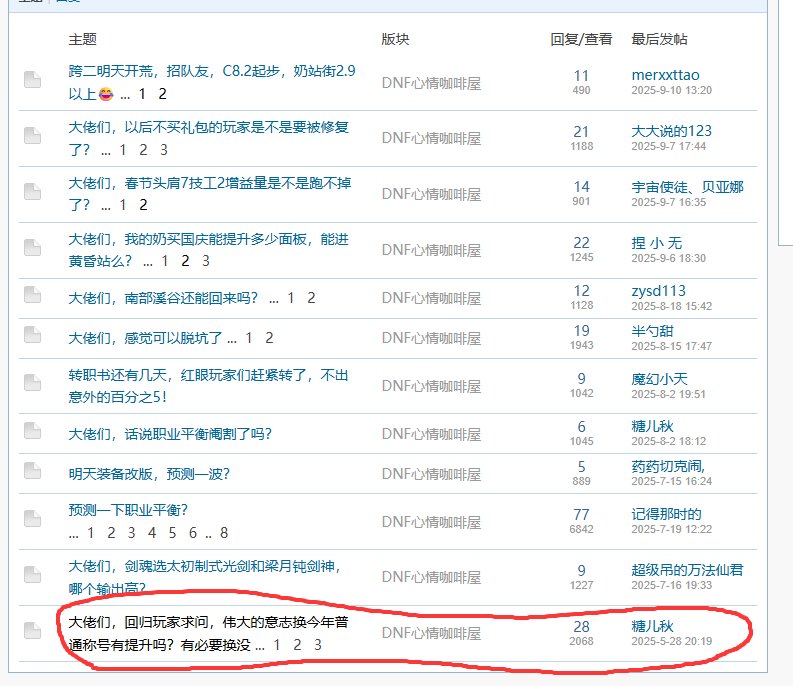Viewport: 793px width, 686px height.
Task: Open user profile '超级吊的万法仙君'
Action: [x=687, y=569]
